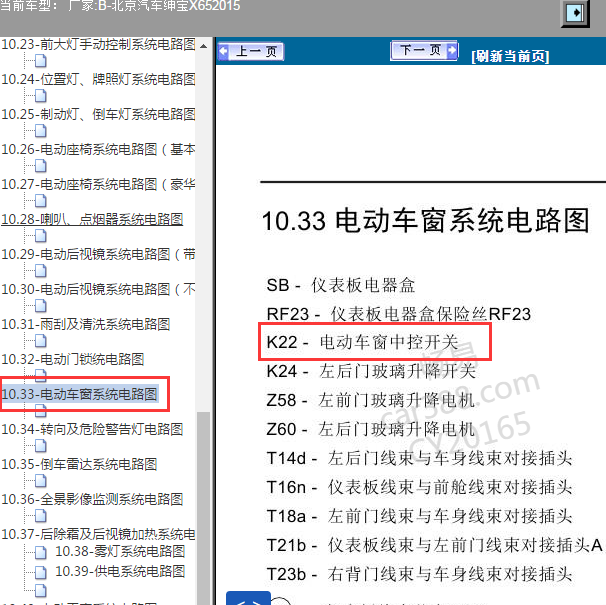Open page icon under 10.31 entry
Screen dimensions: 606x605
[x=41, y=341]
